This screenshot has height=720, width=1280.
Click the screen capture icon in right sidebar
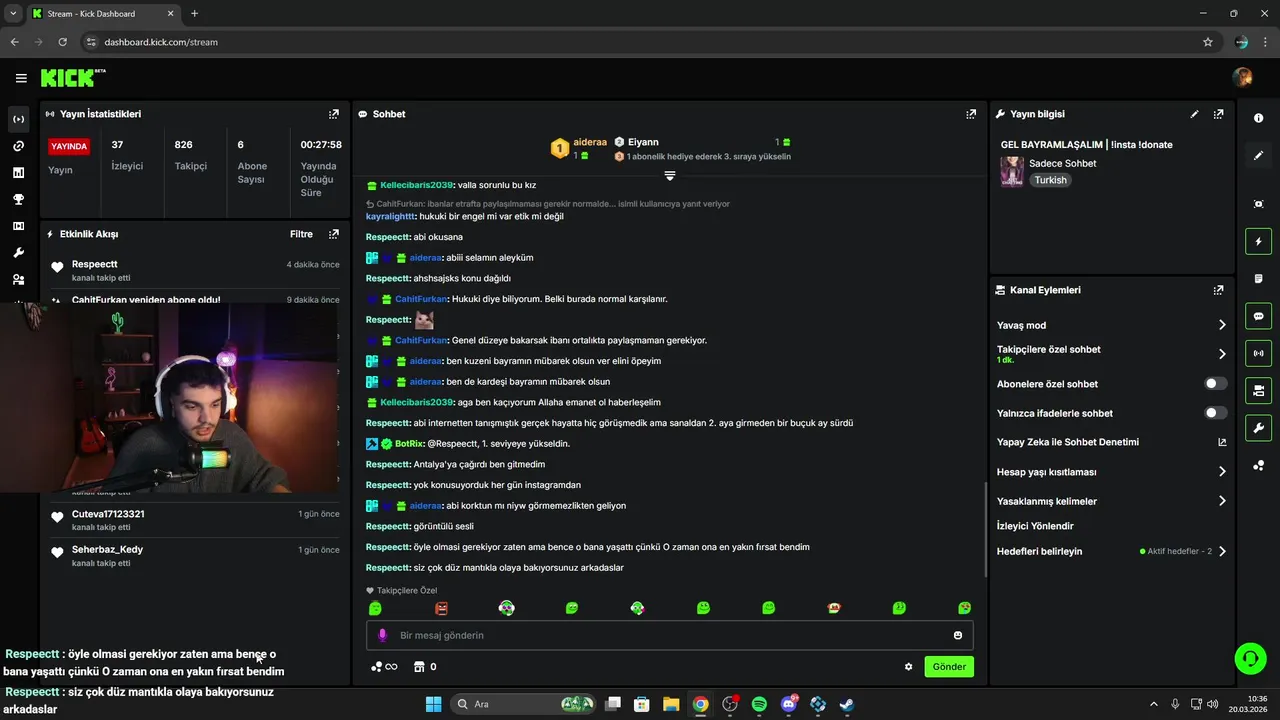1258,204
